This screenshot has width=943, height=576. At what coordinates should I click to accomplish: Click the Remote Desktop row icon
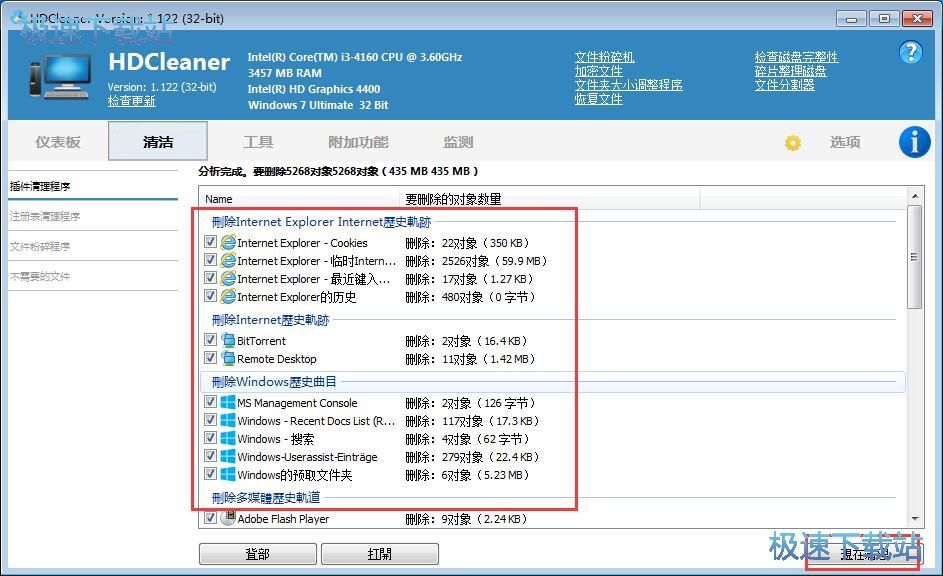point(228,358)
